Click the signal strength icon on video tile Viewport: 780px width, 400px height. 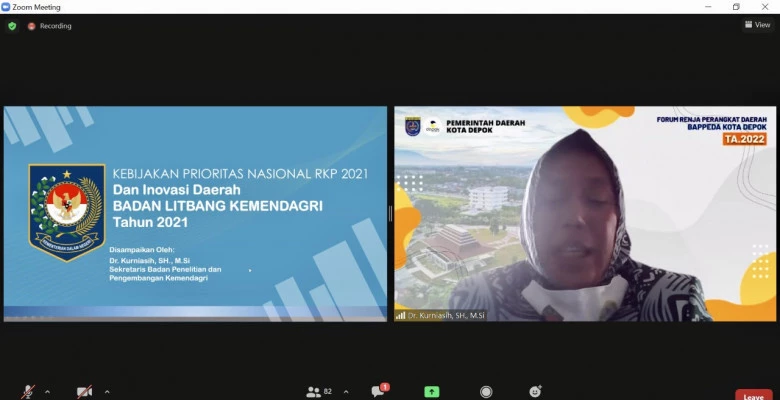[x=400, y=315]
